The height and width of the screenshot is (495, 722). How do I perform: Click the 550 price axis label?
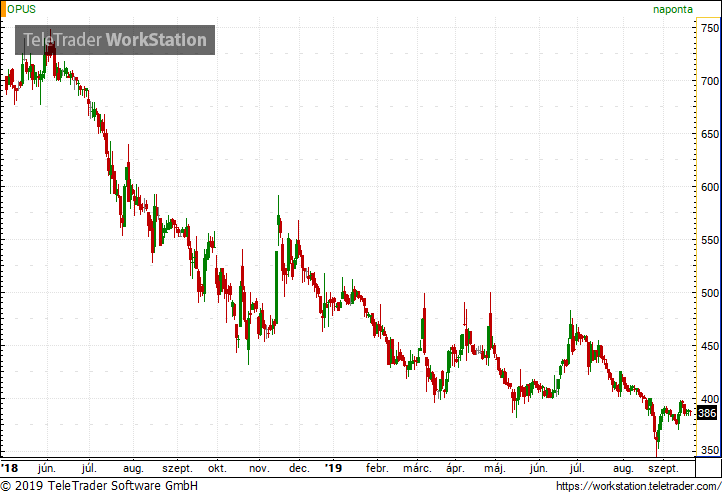[x=710, y=240]
